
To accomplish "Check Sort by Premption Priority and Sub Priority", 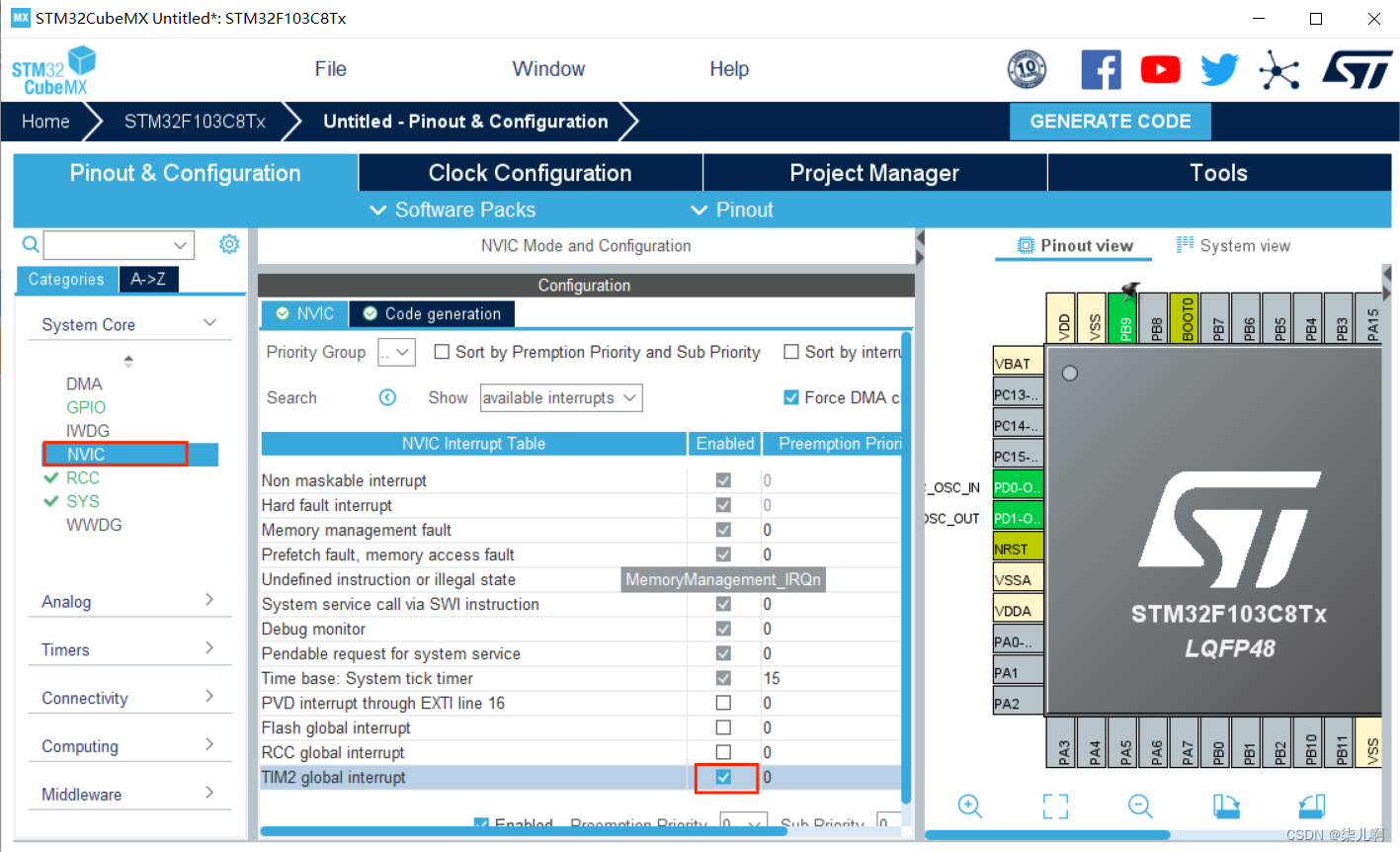I will (x=442, y=352).
